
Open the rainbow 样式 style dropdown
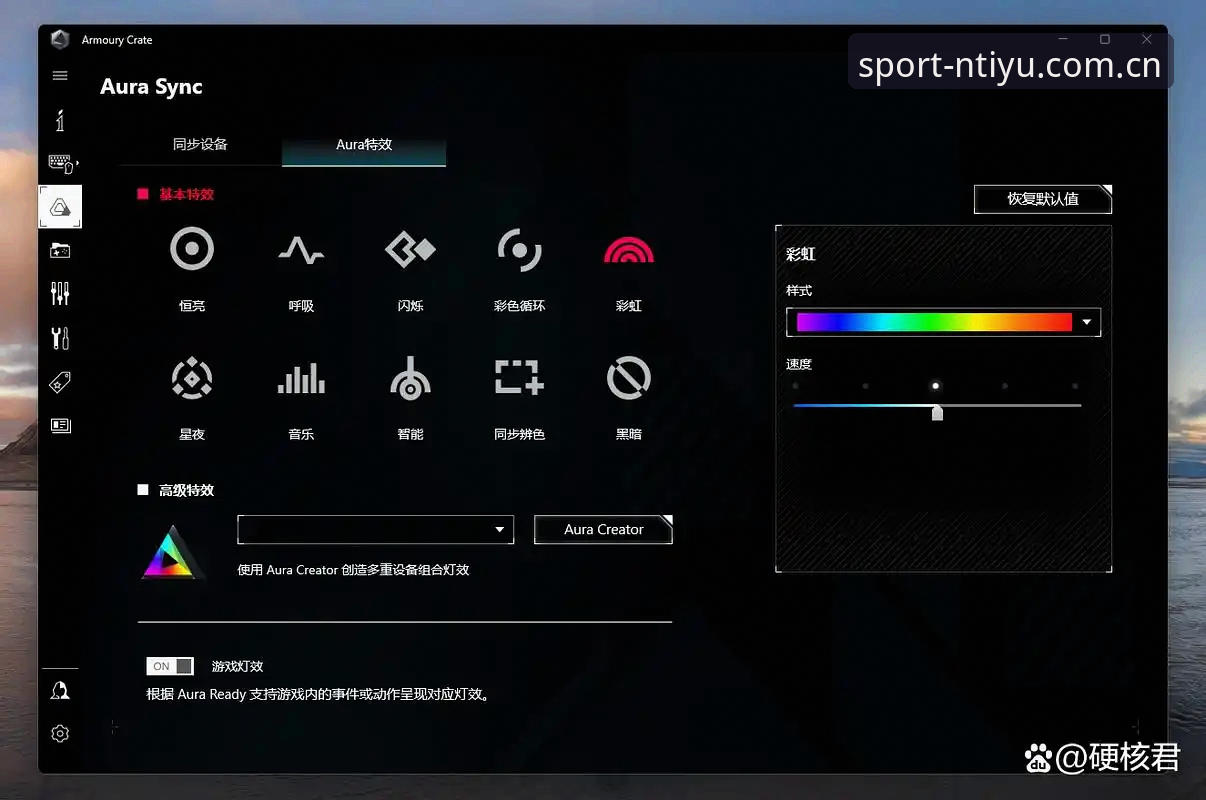point(943,322)
